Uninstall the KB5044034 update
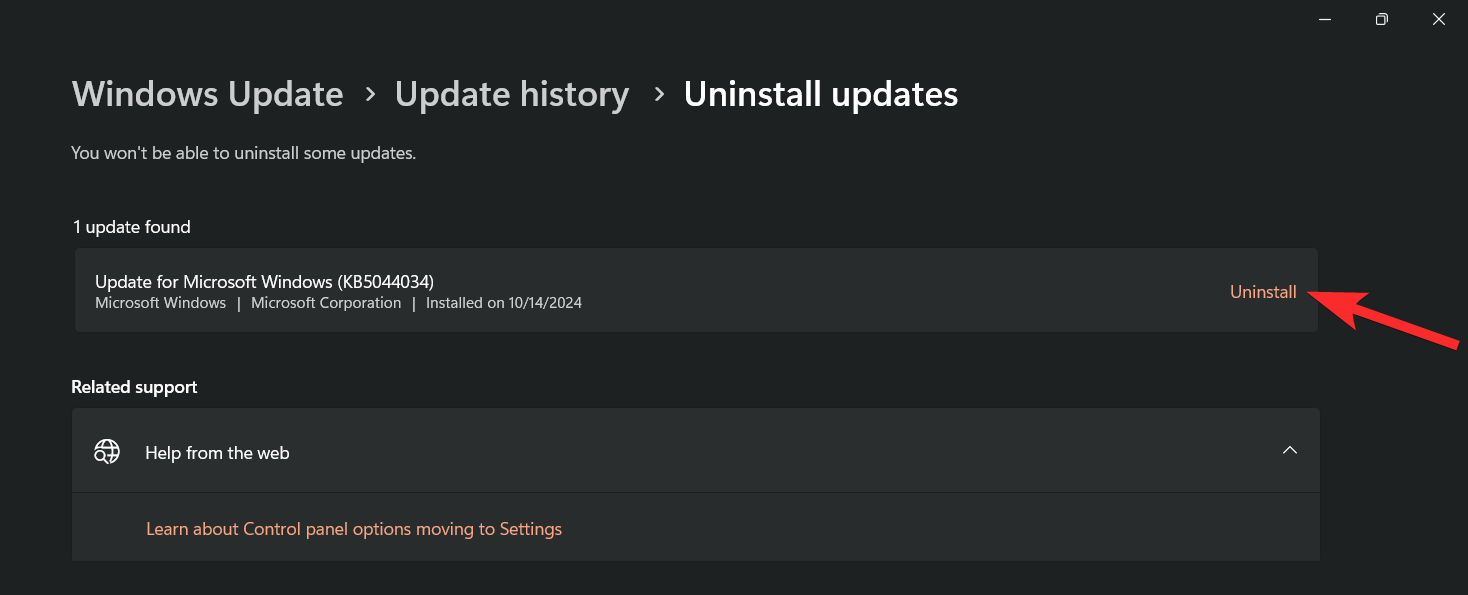Image resolution: width=1468 pixels, height=595 pixels. pyautogui.click(x=1263, y=292)
